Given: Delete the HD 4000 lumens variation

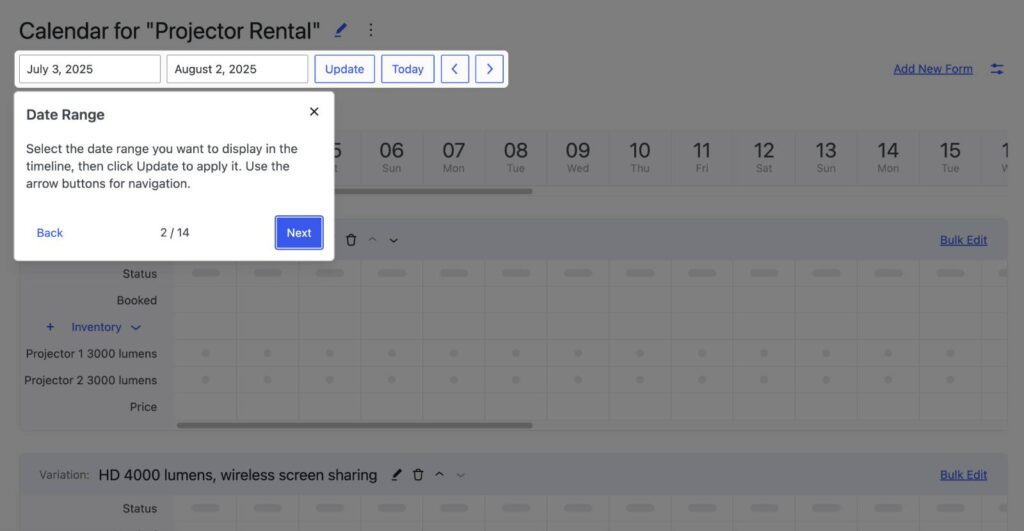Looking at the screenshot, I should (x=418, y=475).
